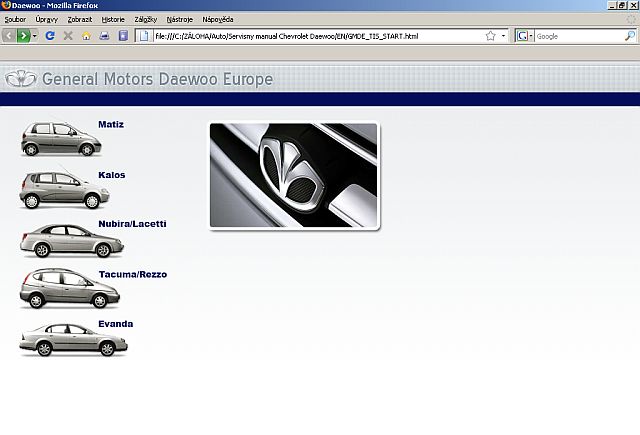Open the Záložky menu

click(x=146, y=19)
